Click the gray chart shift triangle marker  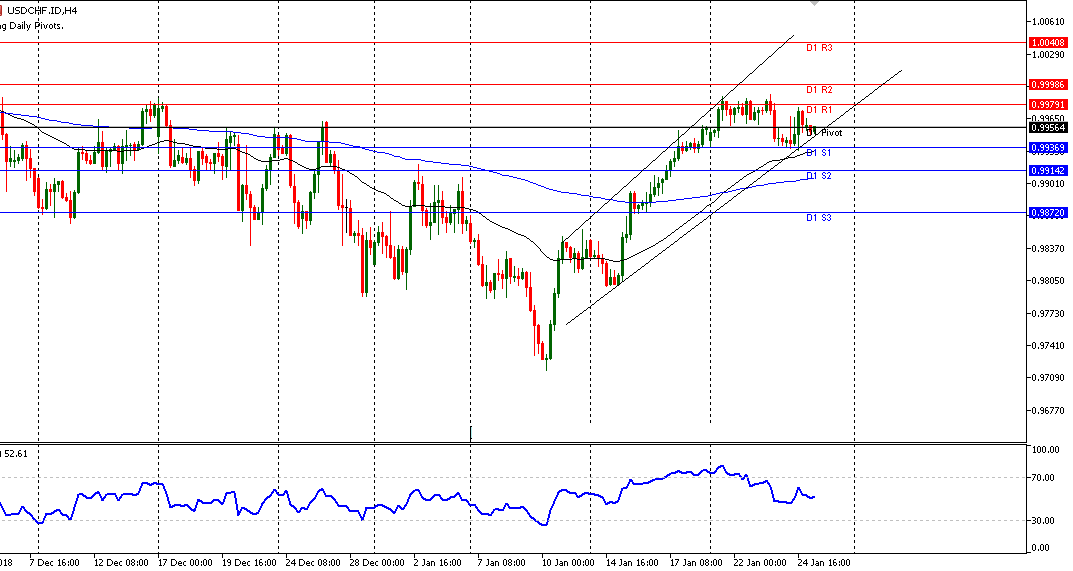[x=815, y=4]
